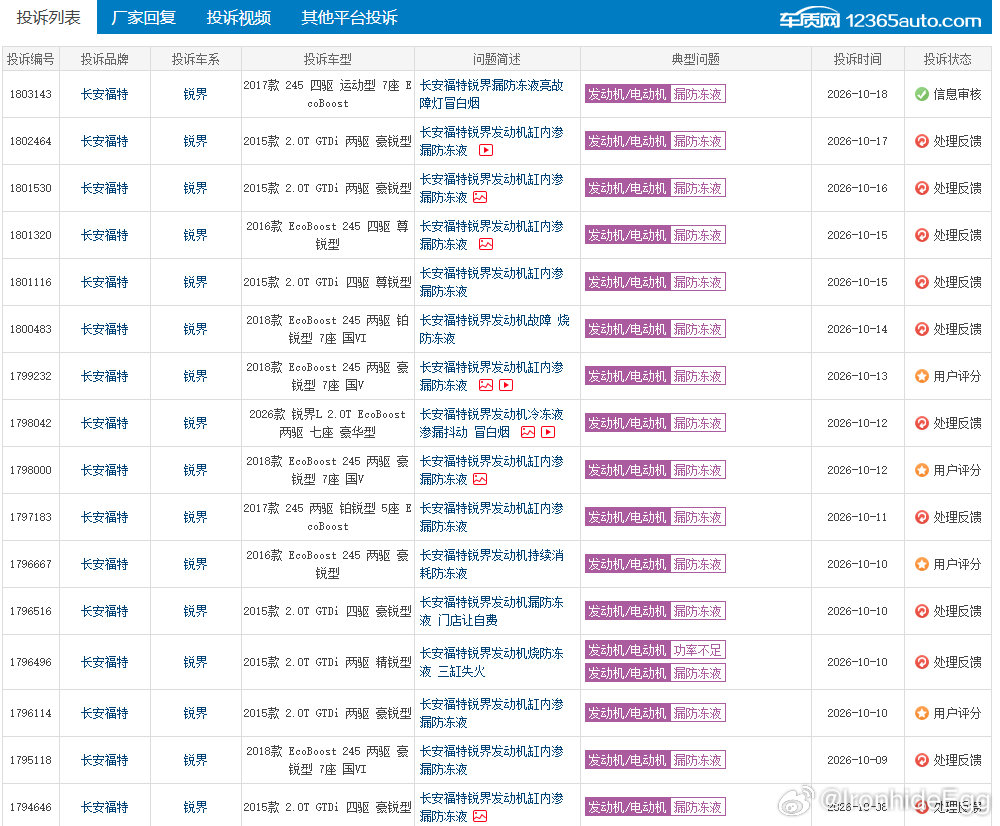The image size is (1000, 826).
Task: Open complaint 长安福特锐界发动机持续消耗防冻液
Action: [x=492, y=564]
